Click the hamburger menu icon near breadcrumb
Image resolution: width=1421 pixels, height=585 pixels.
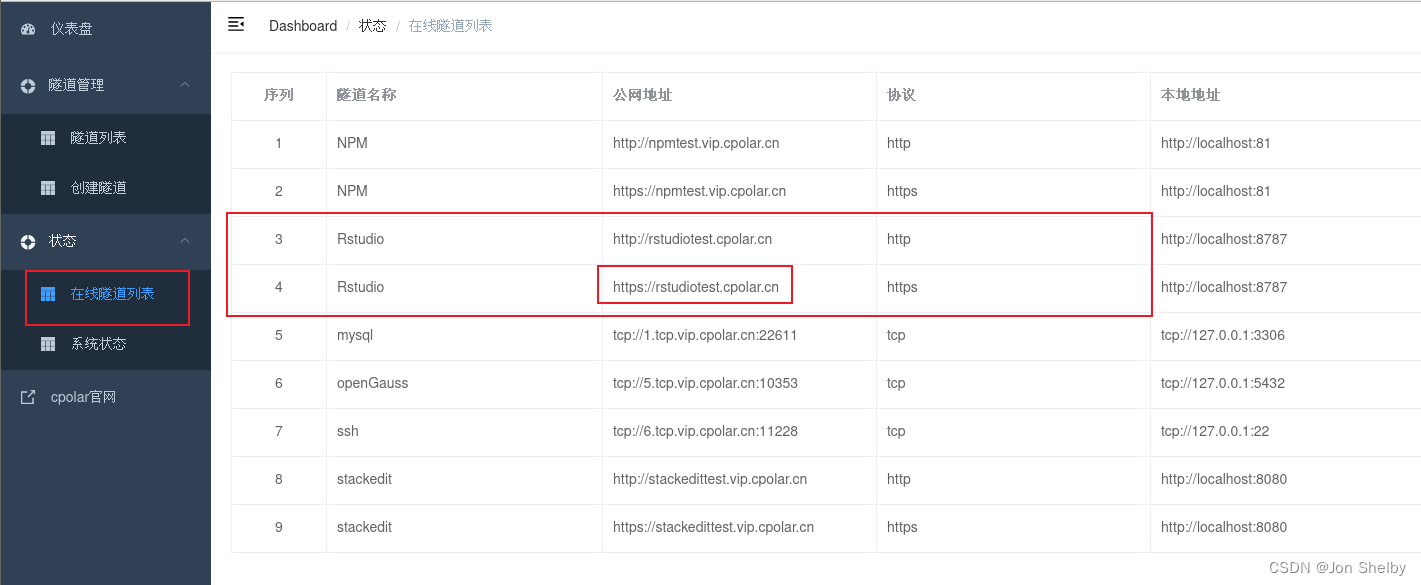pos(236,24)
